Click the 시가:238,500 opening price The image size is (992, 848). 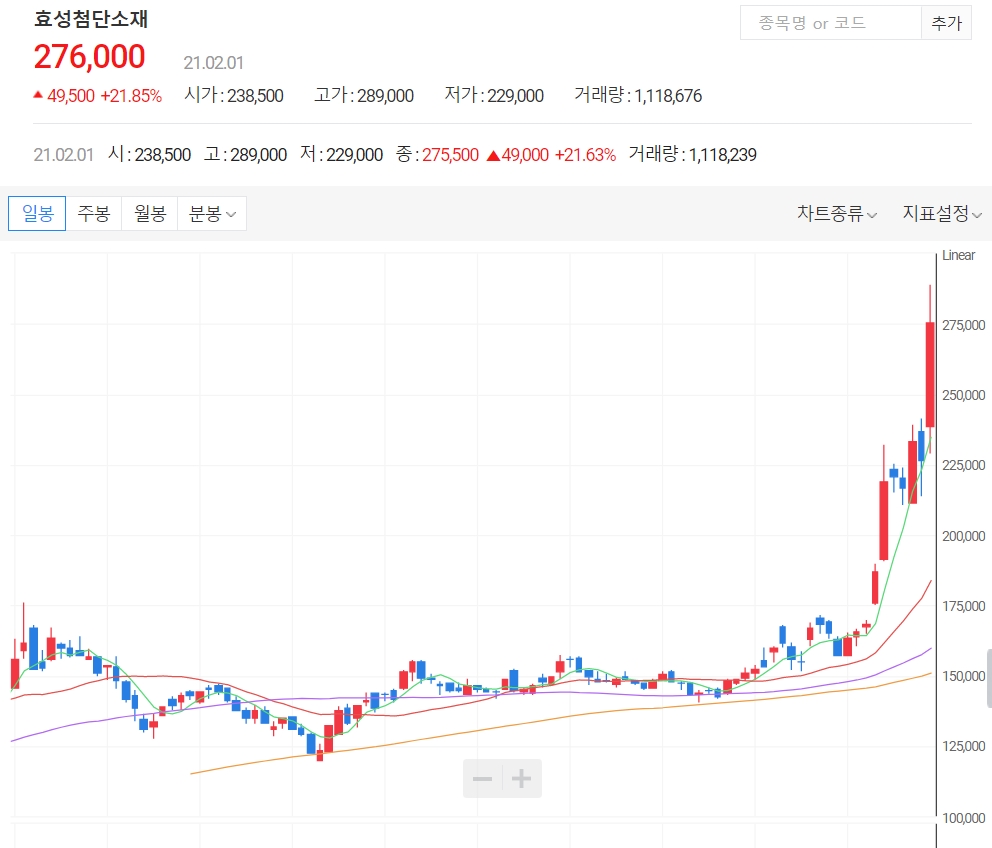(233, 96)
